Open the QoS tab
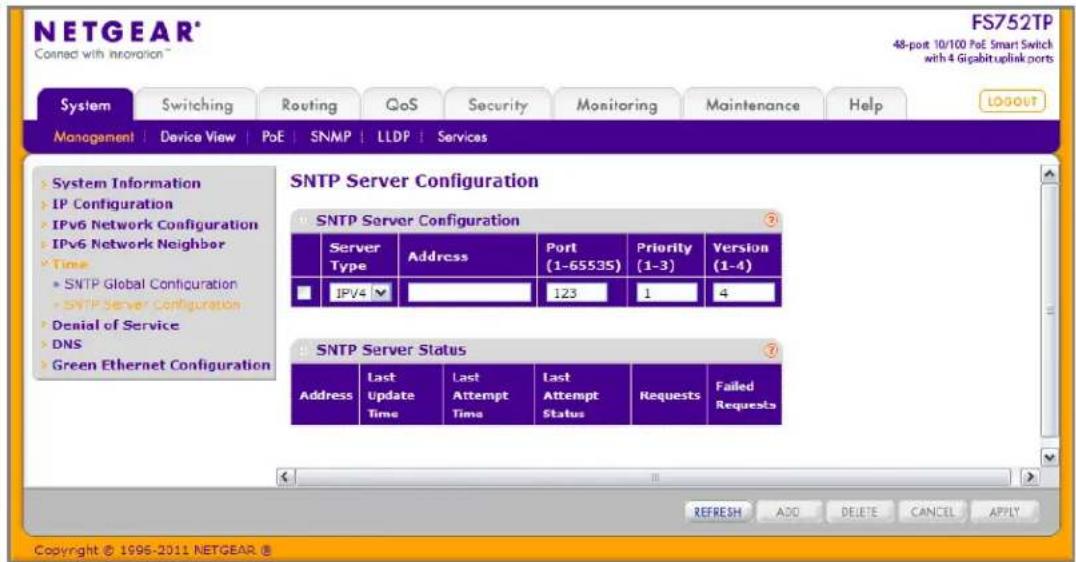The width and height of the screenshot is (1076, 562). click(401, 105)
